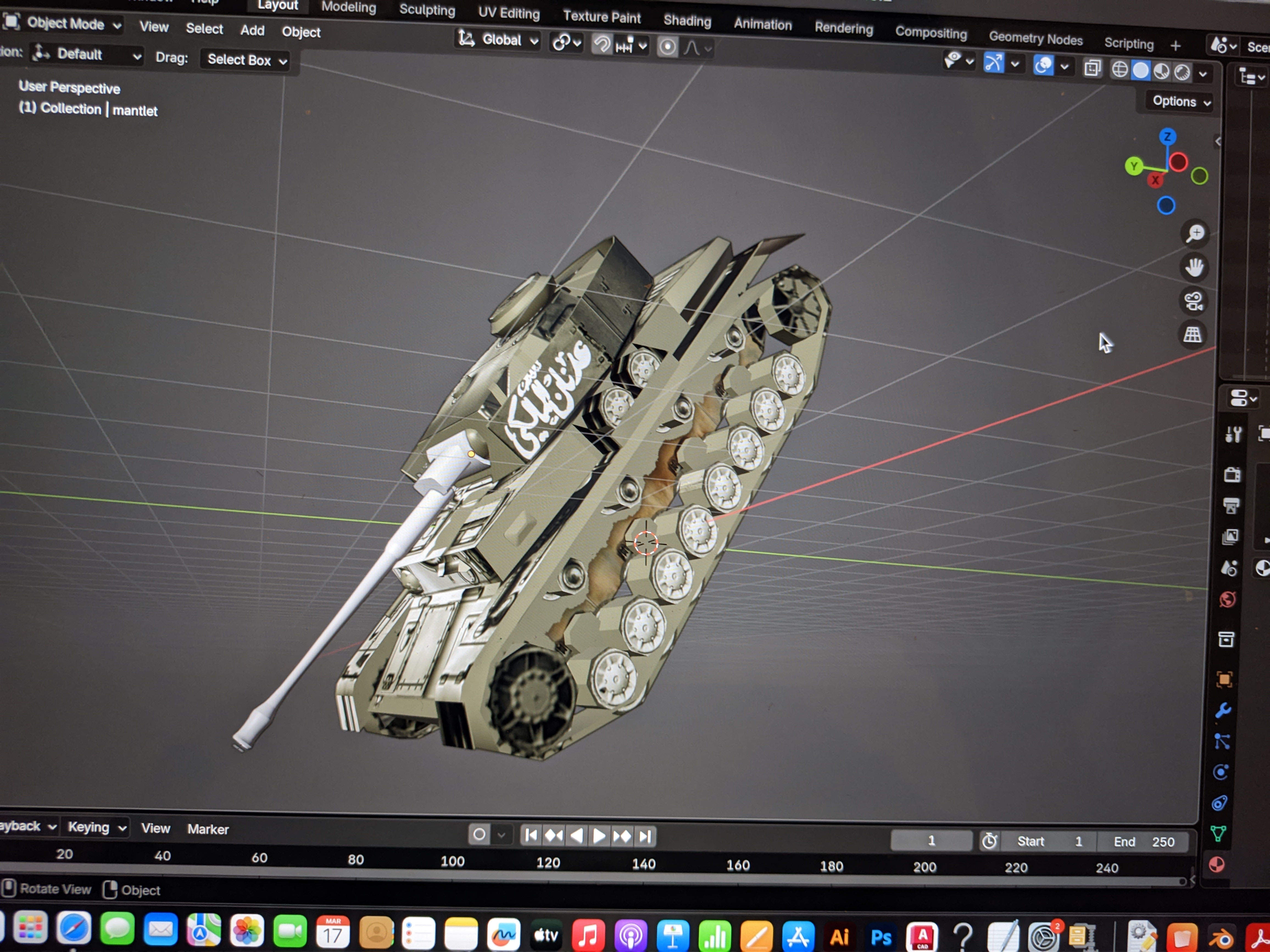Switch to the Sculpting workspace tab
Image resolution: width=1270 pixels, height=952 pixels.
(427, 10)
